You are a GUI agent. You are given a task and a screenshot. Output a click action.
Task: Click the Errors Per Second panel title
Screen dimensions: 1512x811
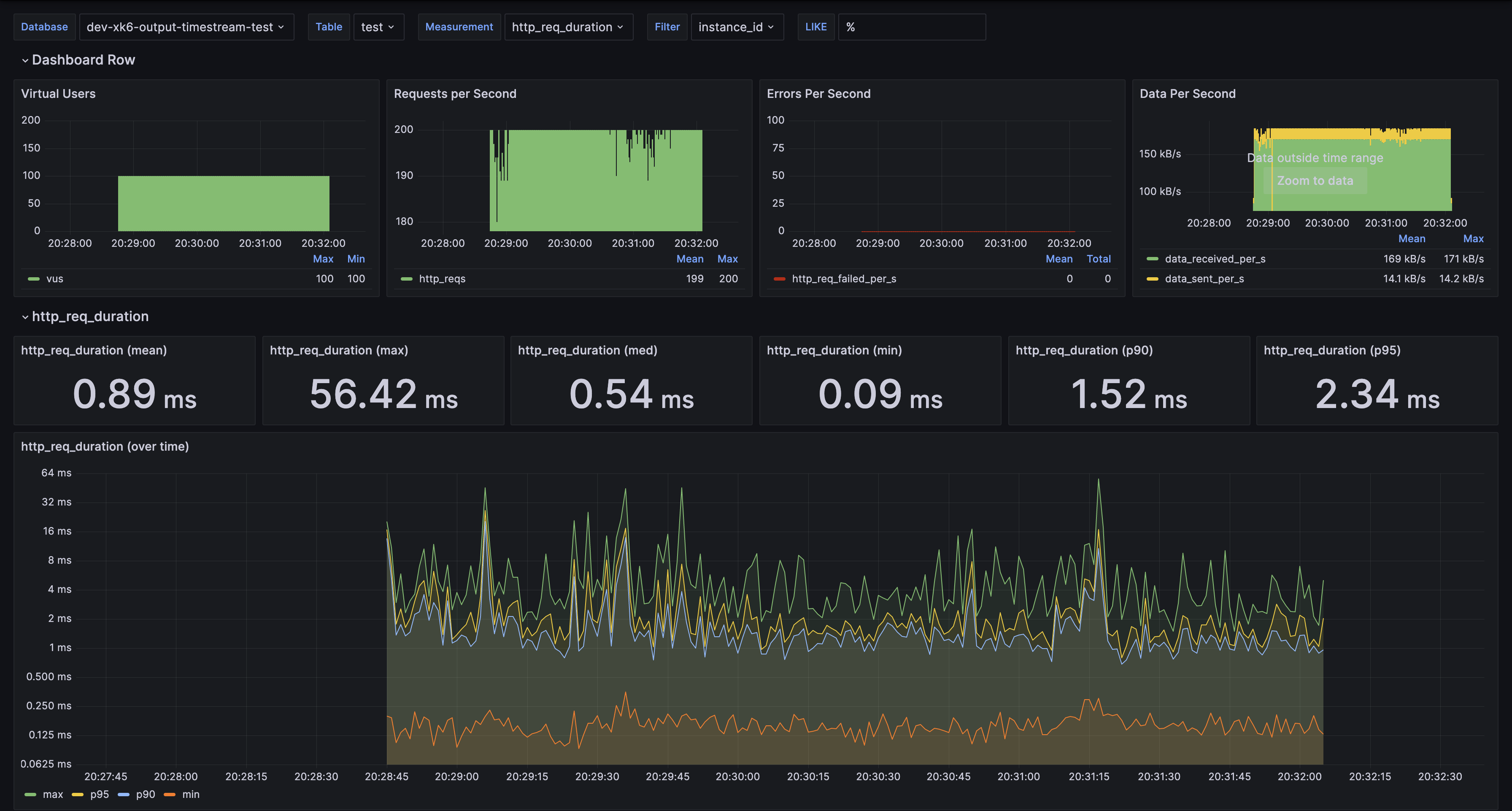(x=818, y=94)
